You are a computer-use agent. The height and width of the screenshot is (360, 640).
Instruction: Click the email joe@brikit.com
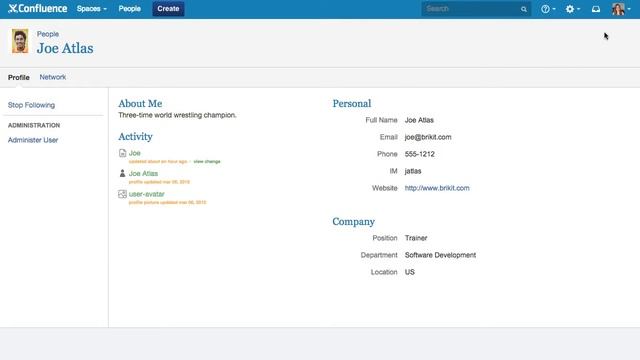[428, 137]
